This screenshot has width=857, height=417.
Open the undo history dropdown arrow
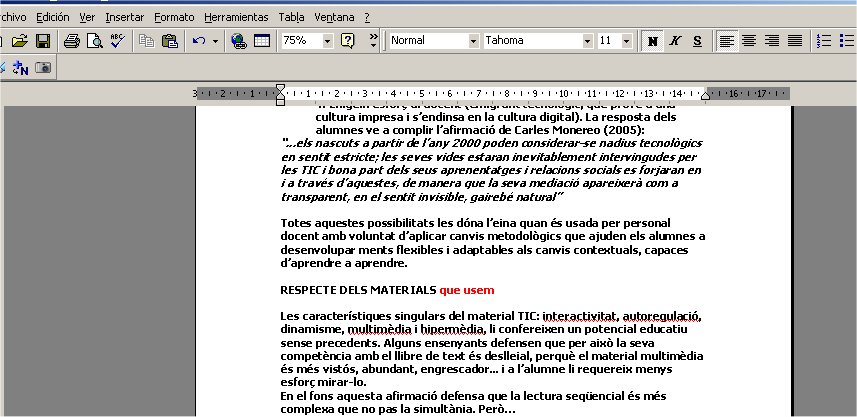(x=215, y=41)
